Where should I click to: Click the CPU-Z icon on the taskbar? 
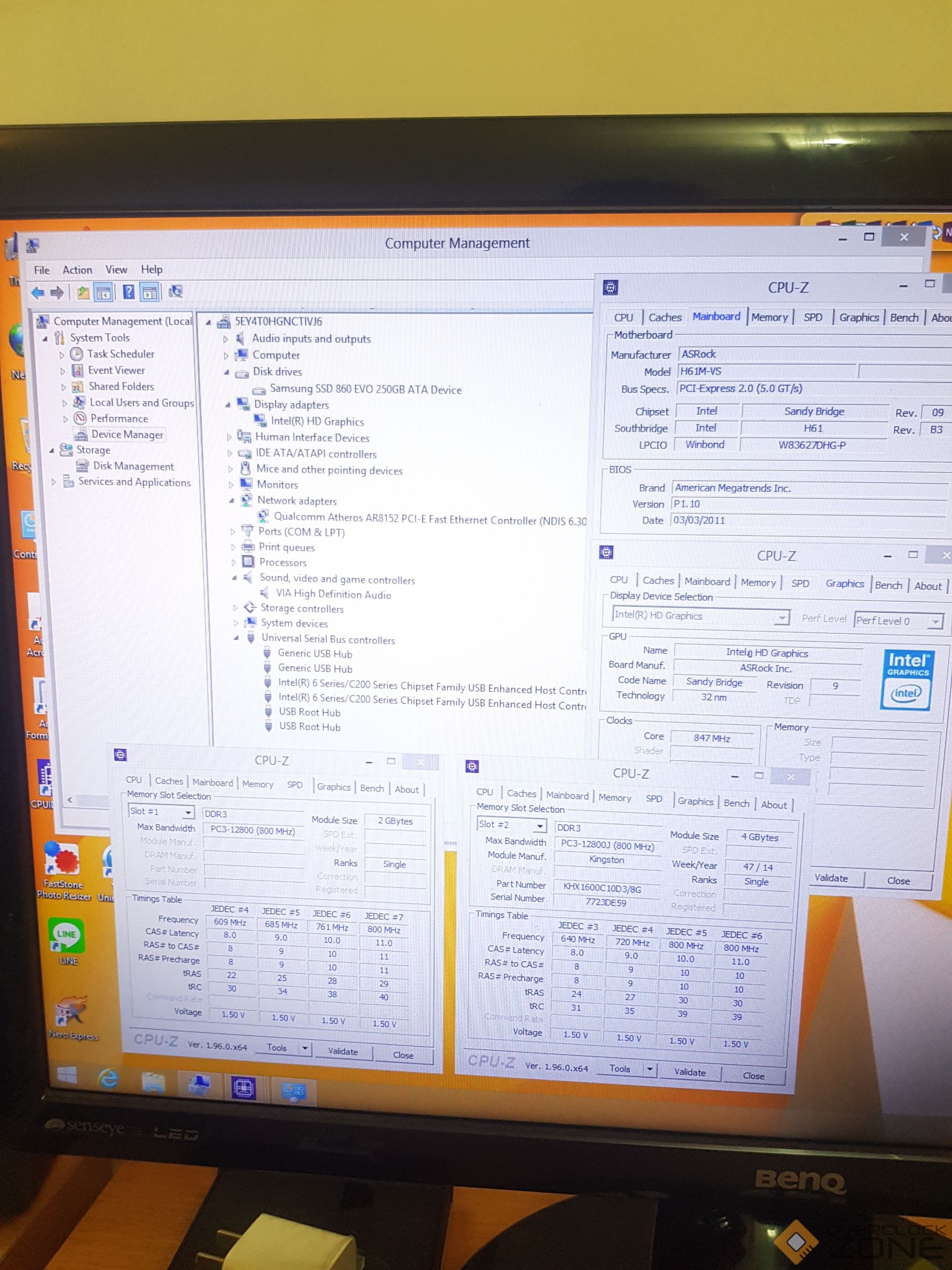click(x=243, y=1088)
